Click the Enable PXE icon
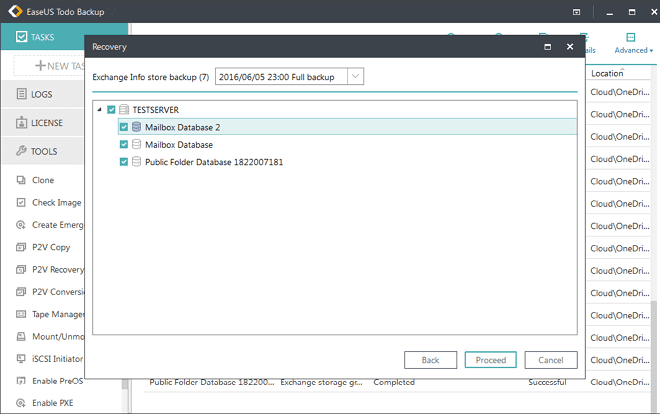This screenshot has height=414, width=660. 21,403
